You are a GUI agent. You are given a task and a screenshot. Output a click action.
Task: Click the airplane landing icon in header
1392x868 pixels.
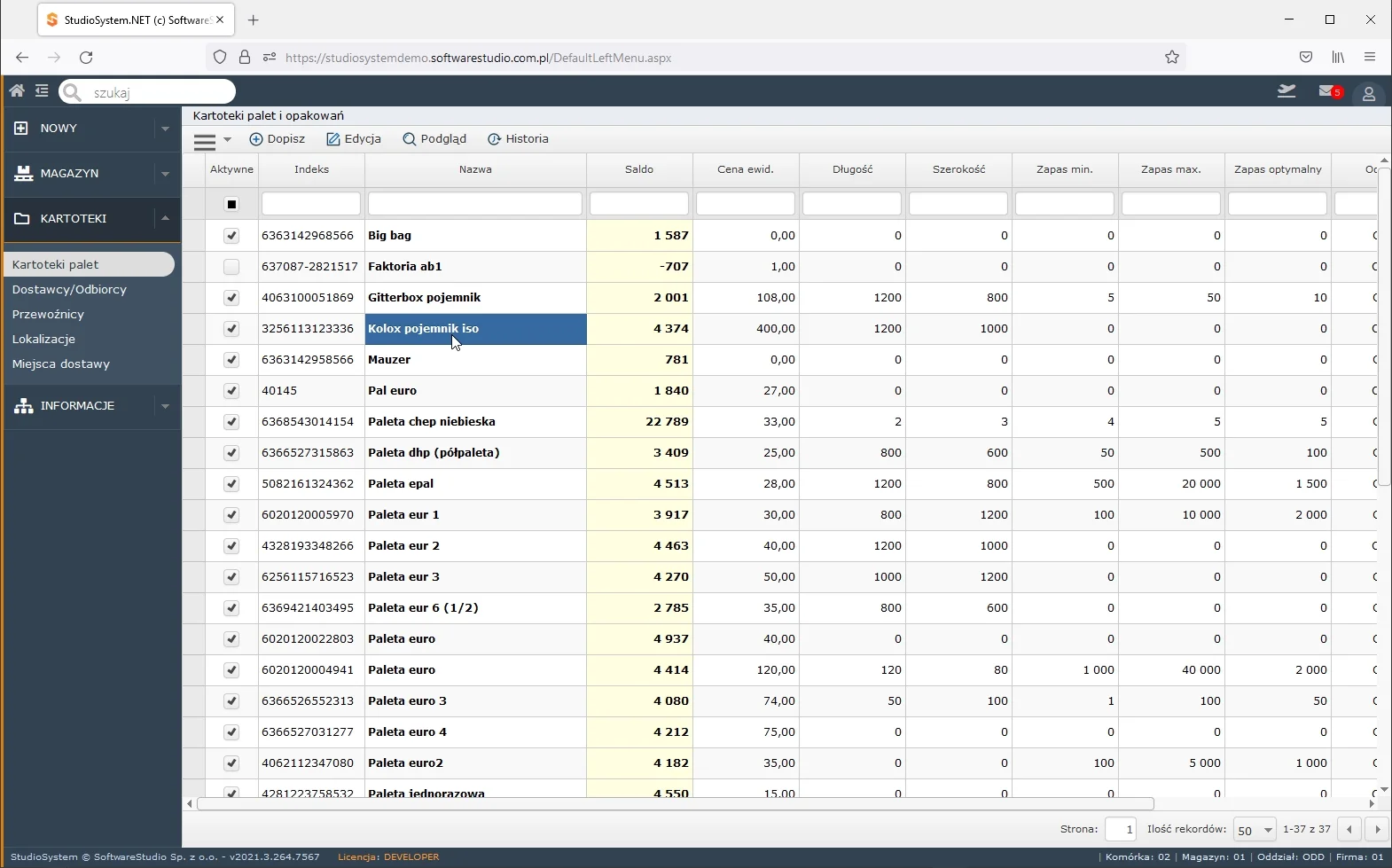[1286, 90]
